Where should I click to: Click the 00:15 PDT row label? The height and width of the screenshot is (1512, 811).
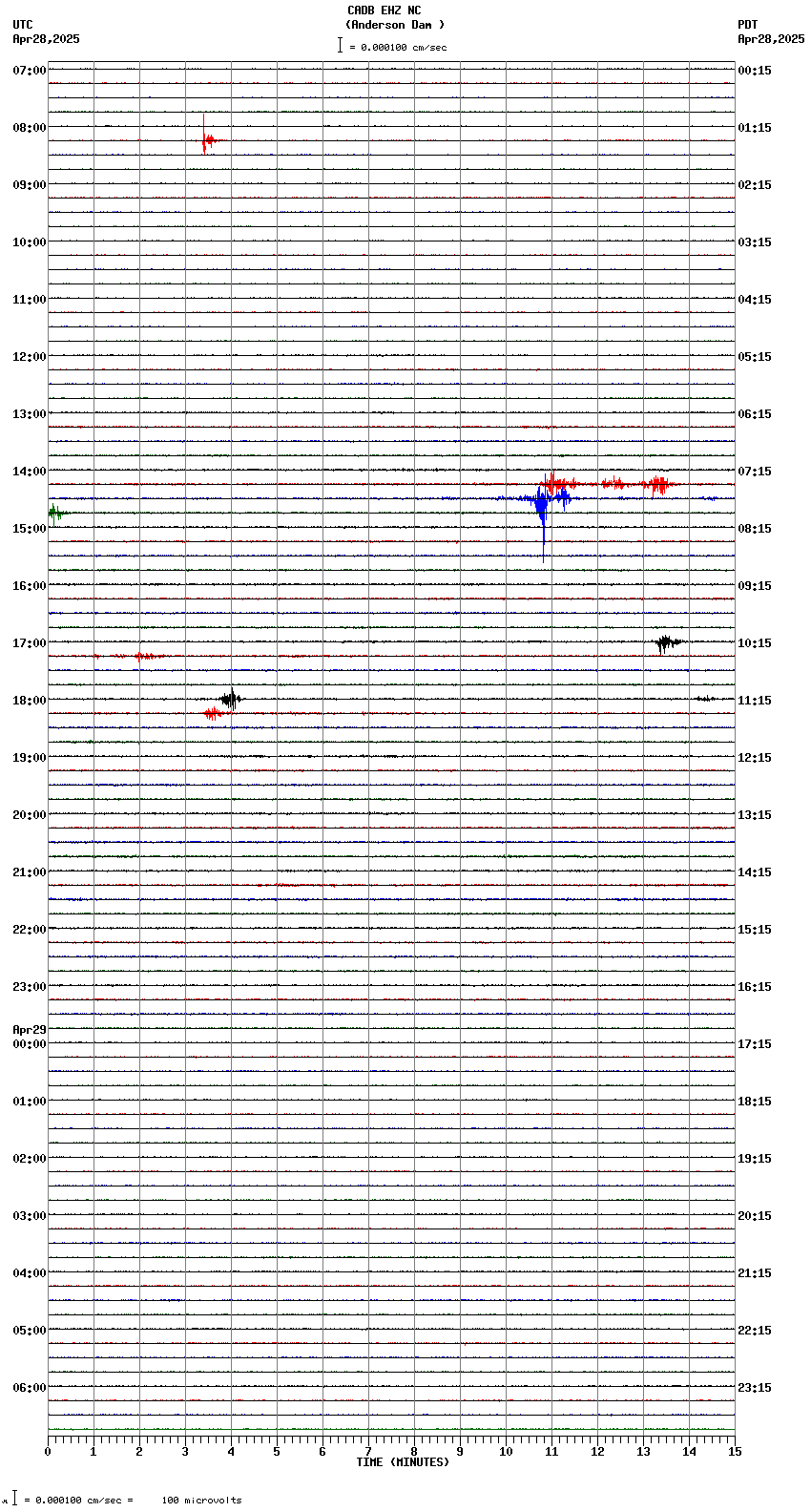pos(755,71)
